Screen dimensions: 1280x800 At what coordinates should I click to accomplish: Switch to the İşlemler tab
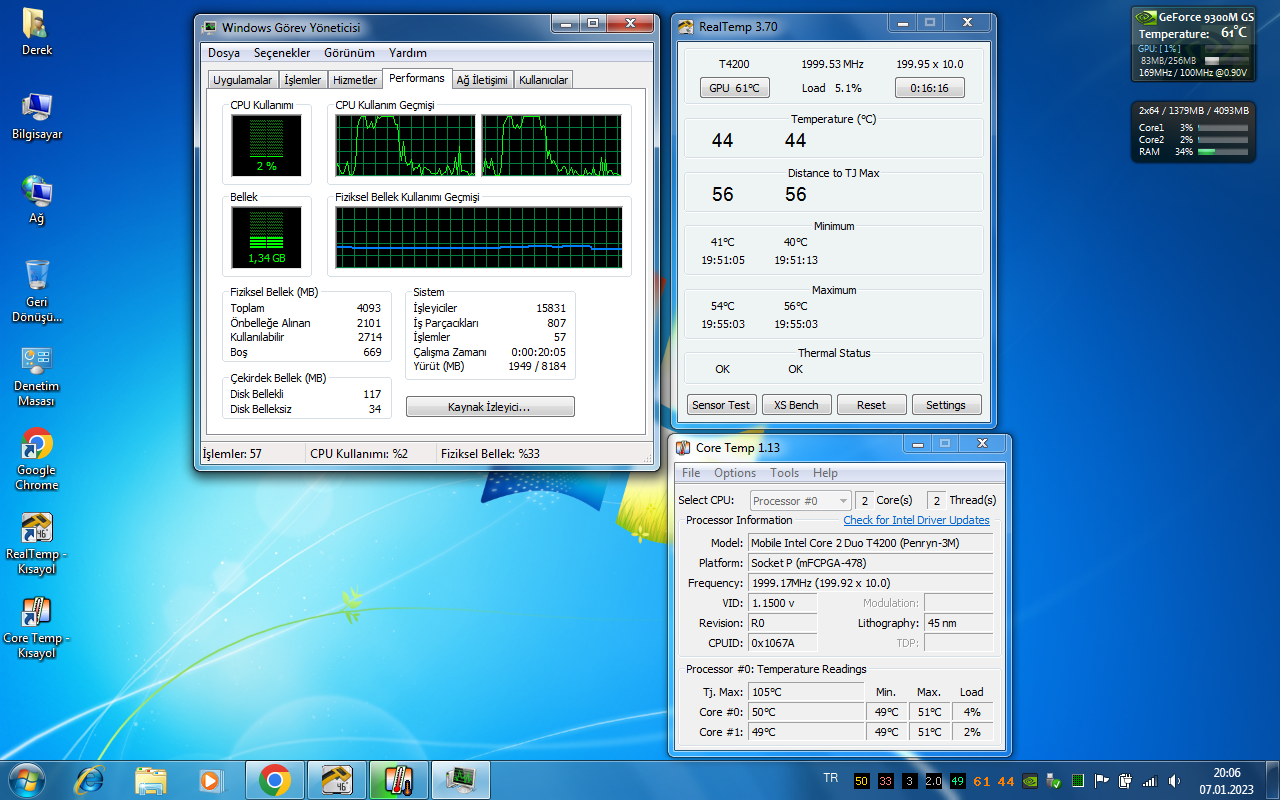303,80
